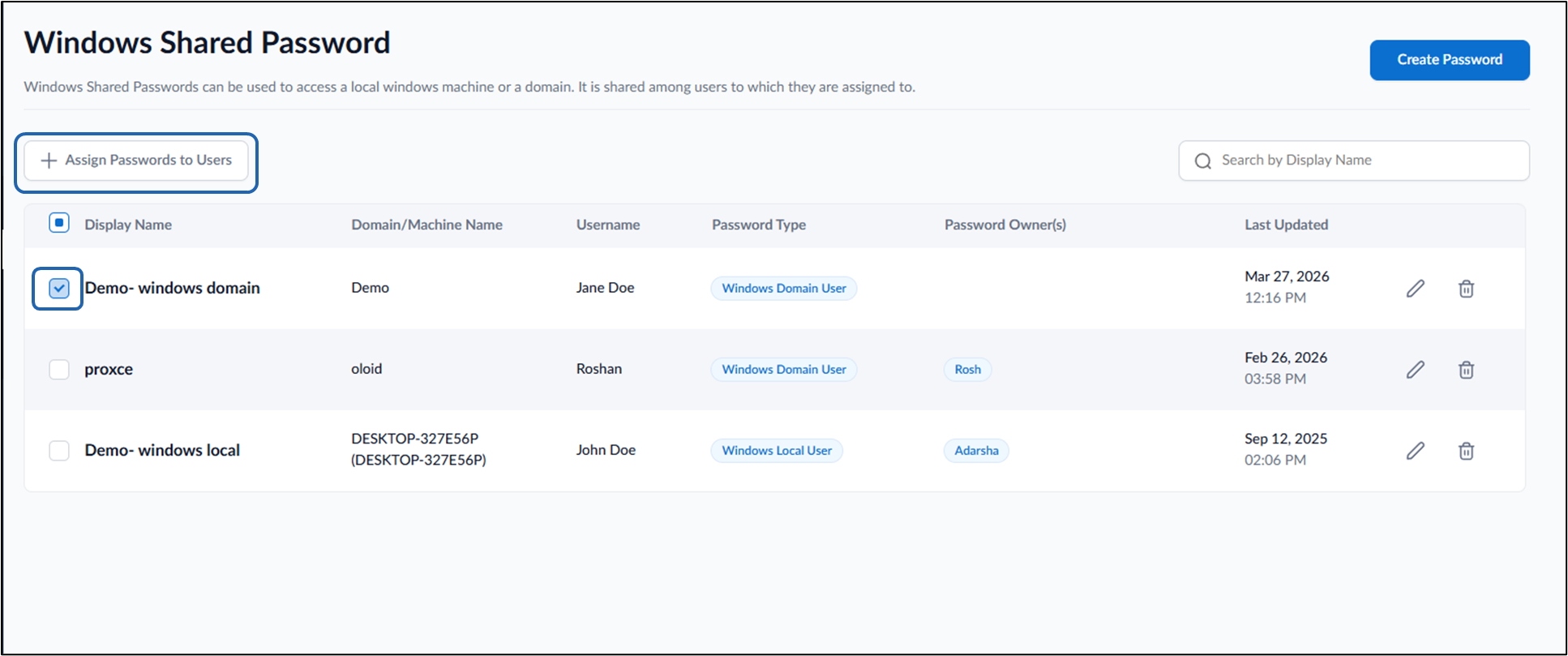Click the Roshan username cell

point(599,369)
